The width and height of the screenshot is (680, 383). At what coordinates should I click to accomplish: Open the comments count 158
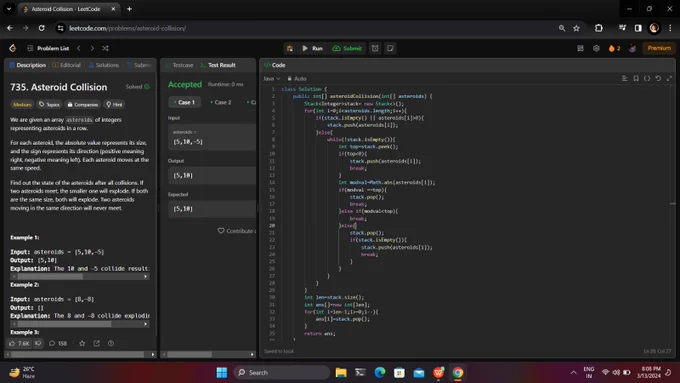tap(58, 343)
